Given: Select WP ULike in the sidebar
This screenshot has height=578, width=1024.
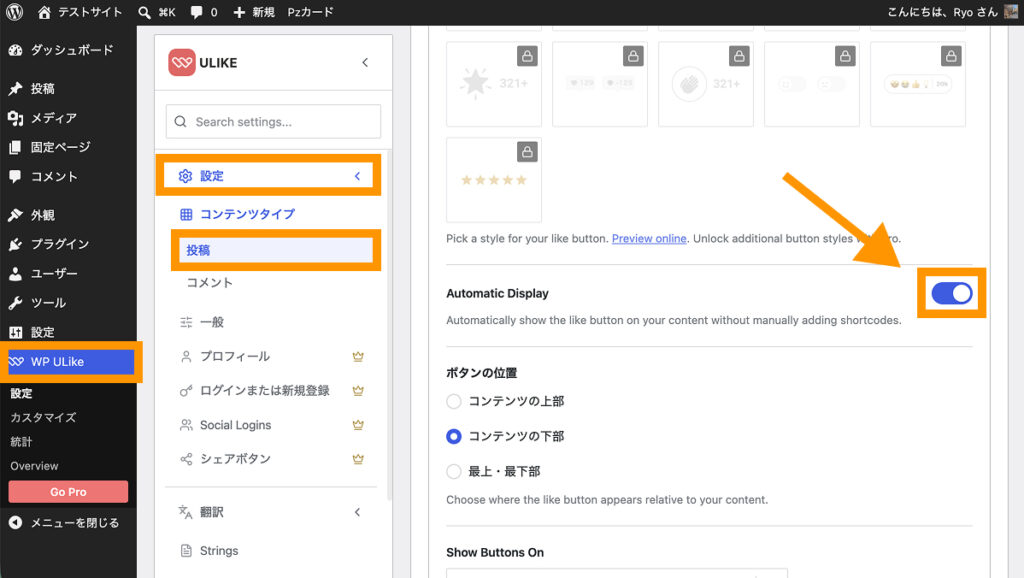Looking at the screenshot, I should point(71,361).
